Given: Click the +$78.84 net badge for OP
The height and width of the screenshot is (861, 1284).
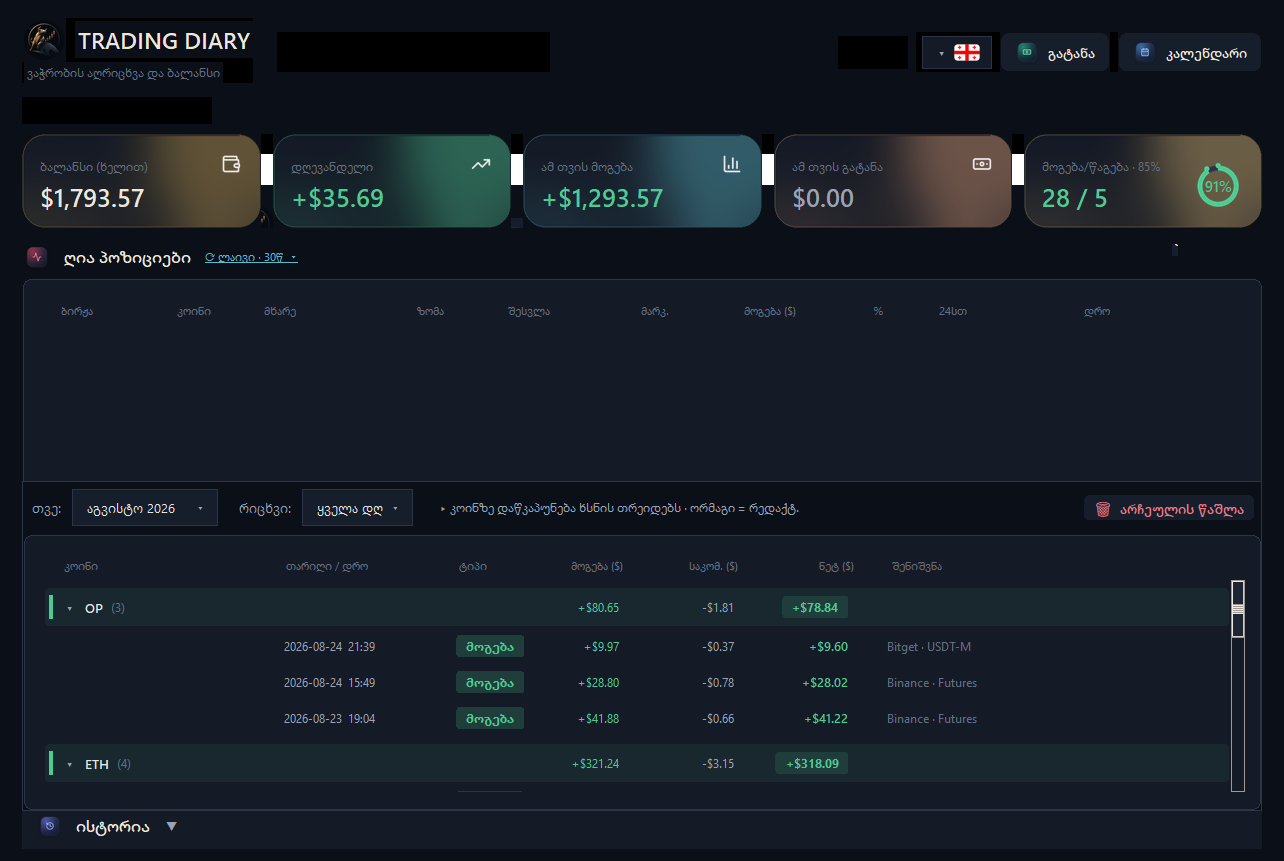Looking at the screenshot, I should [814, 607].
